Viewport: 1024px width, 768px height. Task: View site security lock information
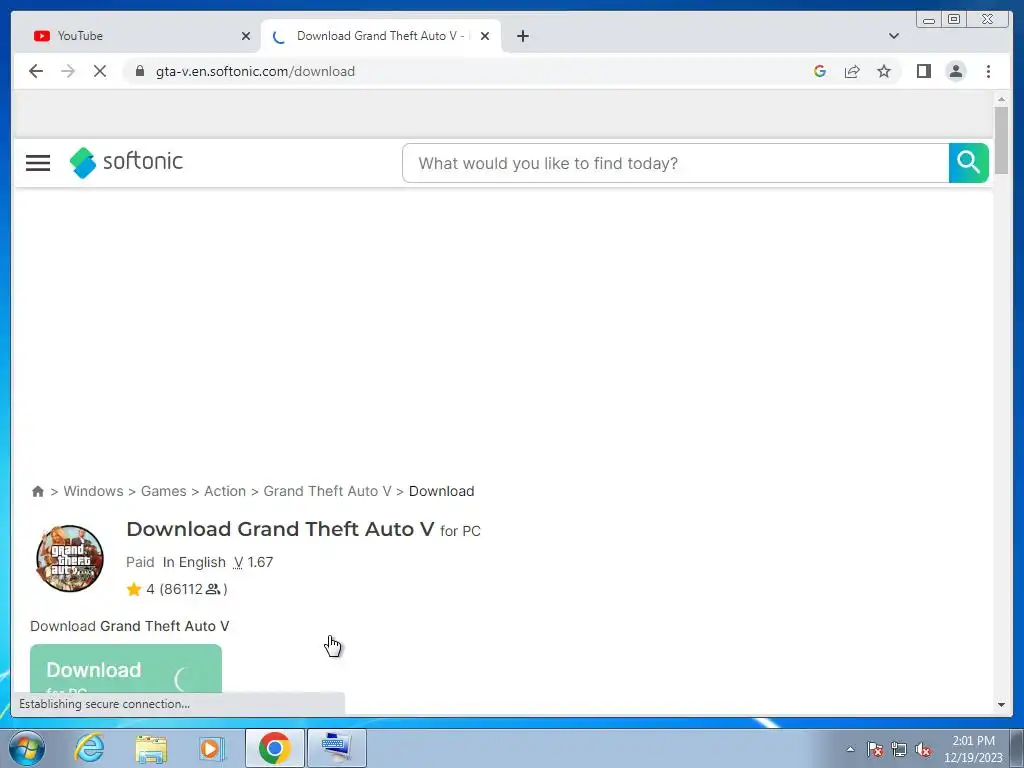click(140, 71)
